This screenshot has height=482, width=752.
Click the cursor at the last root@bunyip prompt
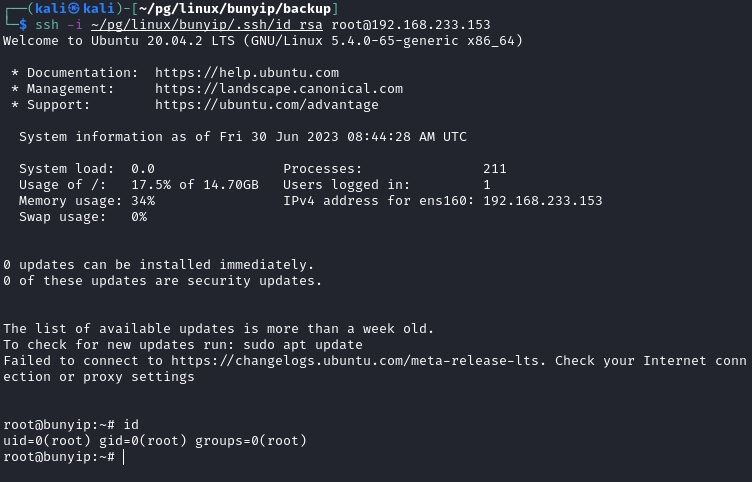[123, 457]
